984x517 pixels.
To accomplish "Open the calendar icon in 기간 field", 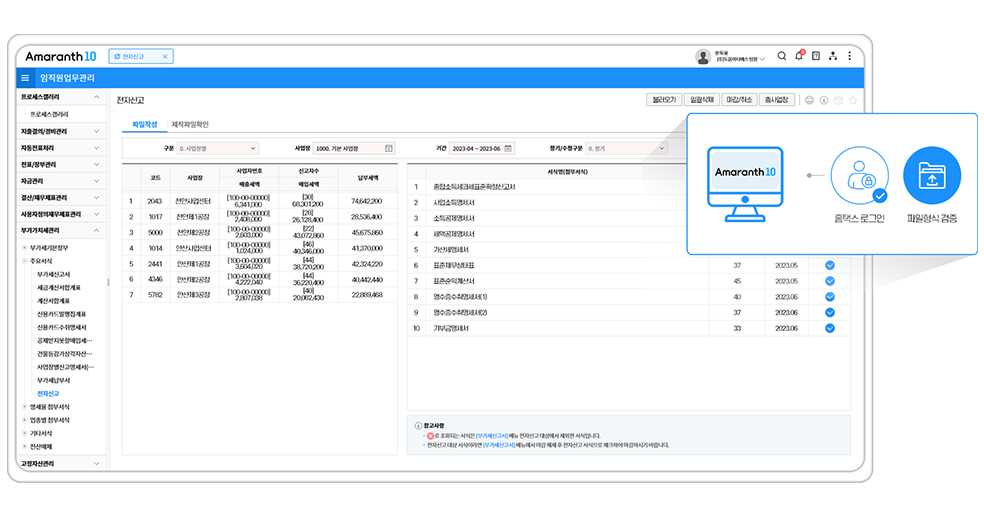I will point(508,149).
